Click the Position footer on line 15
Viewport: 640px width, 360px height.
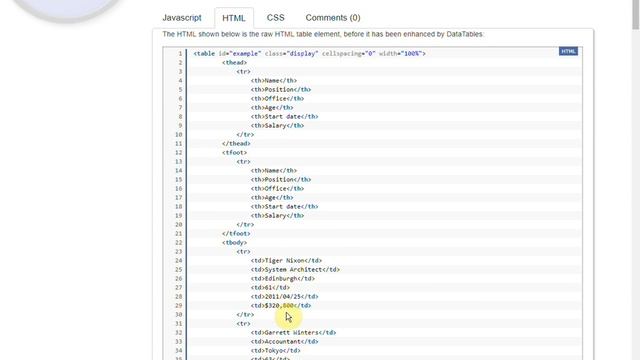point(281,180)
